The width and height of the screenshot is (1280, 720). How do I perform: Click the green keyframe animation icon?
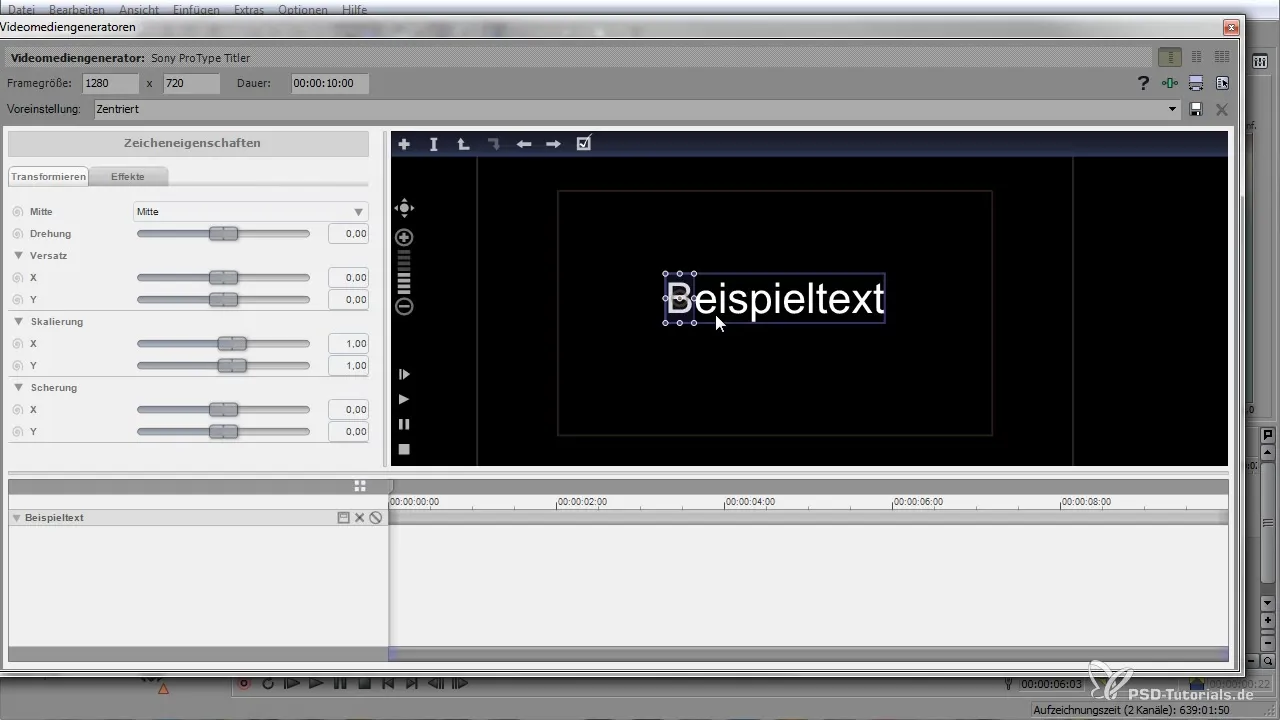1169,83
